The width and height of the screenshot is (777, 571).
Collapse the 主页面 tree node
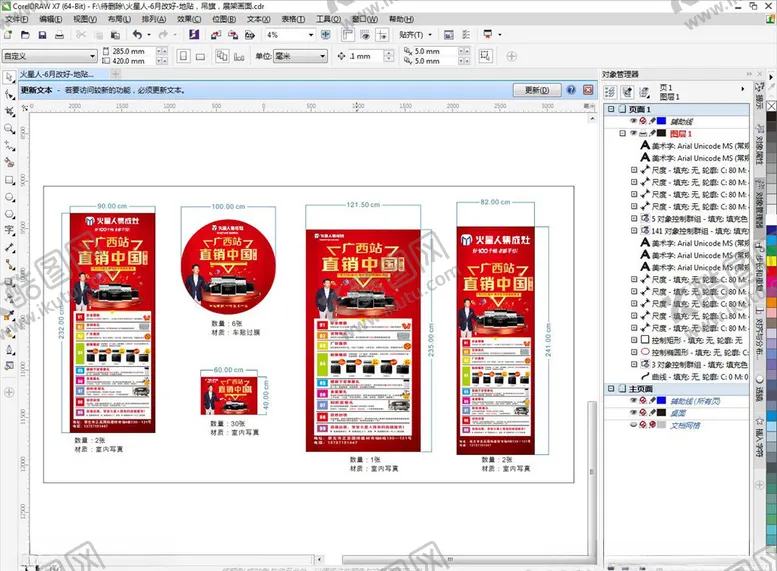pos(610,389)
